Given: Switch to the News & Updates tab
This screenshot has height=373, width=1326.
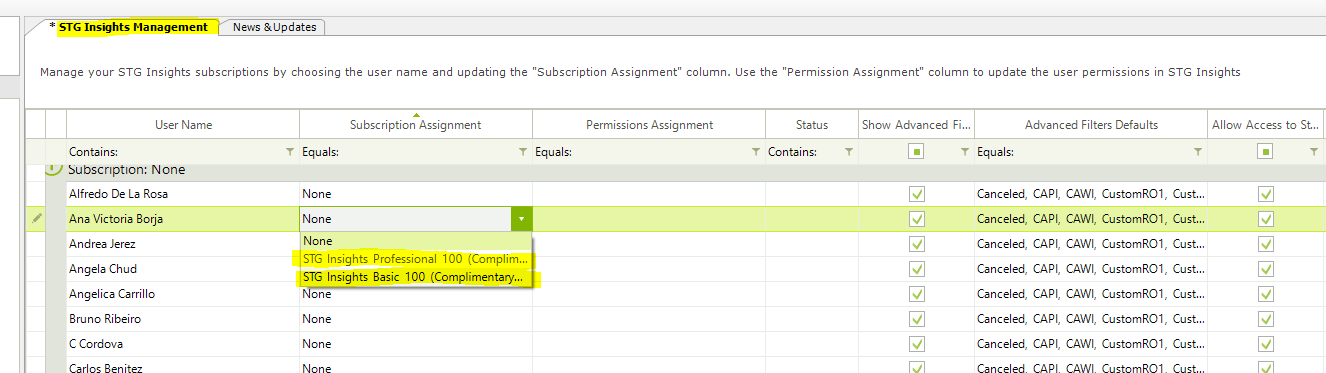Looking at the screenshot, I should click(x=274, y=27).
